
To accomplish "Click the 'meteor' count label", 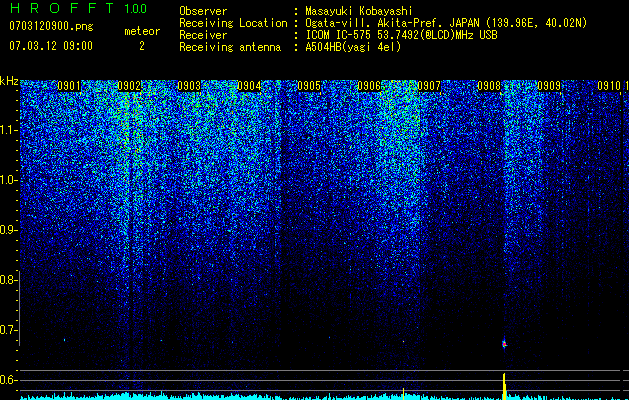I will (x=142, y=31).
